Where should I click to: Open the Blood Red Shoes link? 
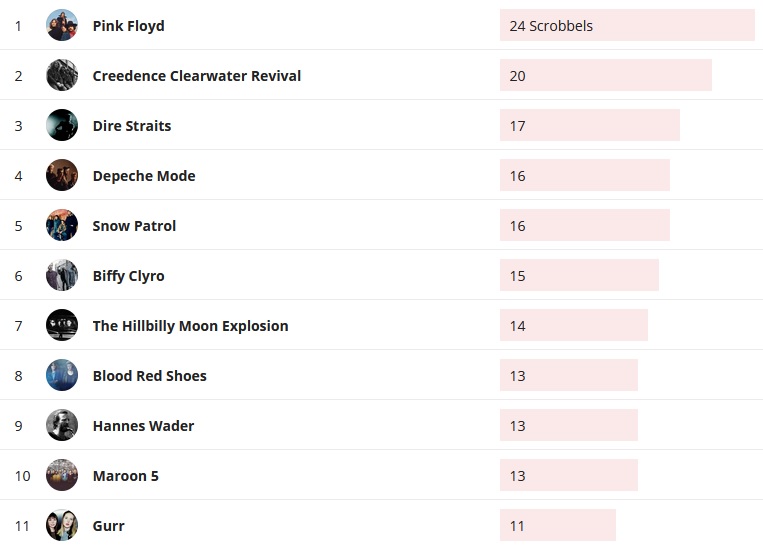[149, 376]
